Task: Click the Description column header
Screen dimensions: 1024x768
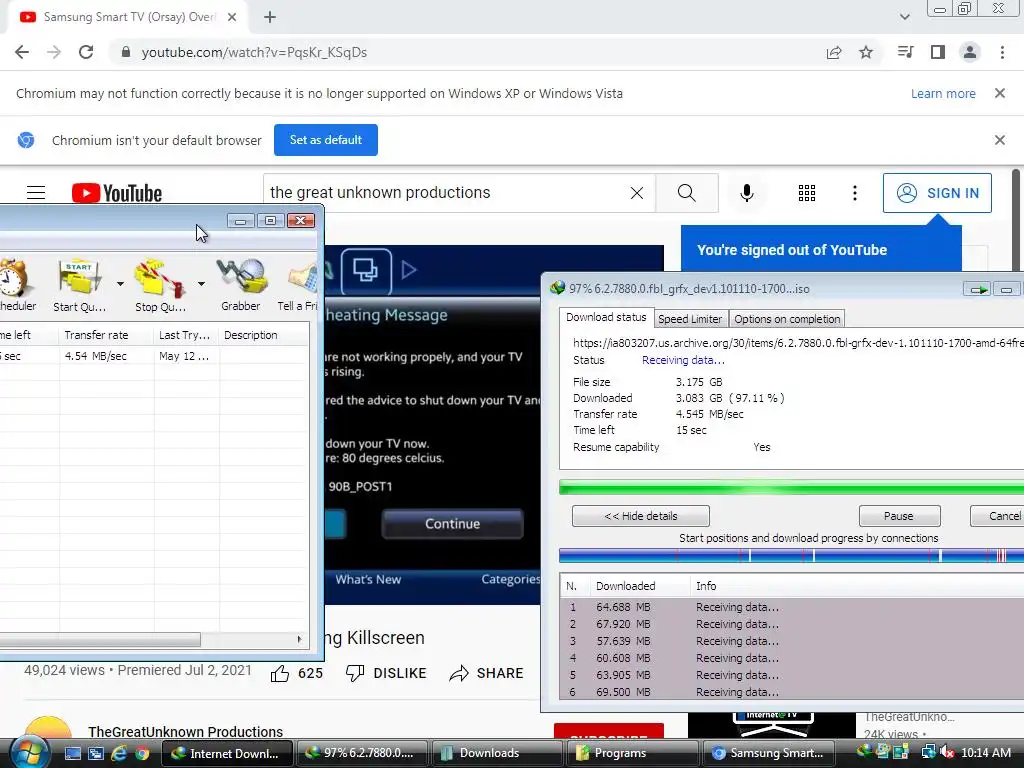Action: 264,335
